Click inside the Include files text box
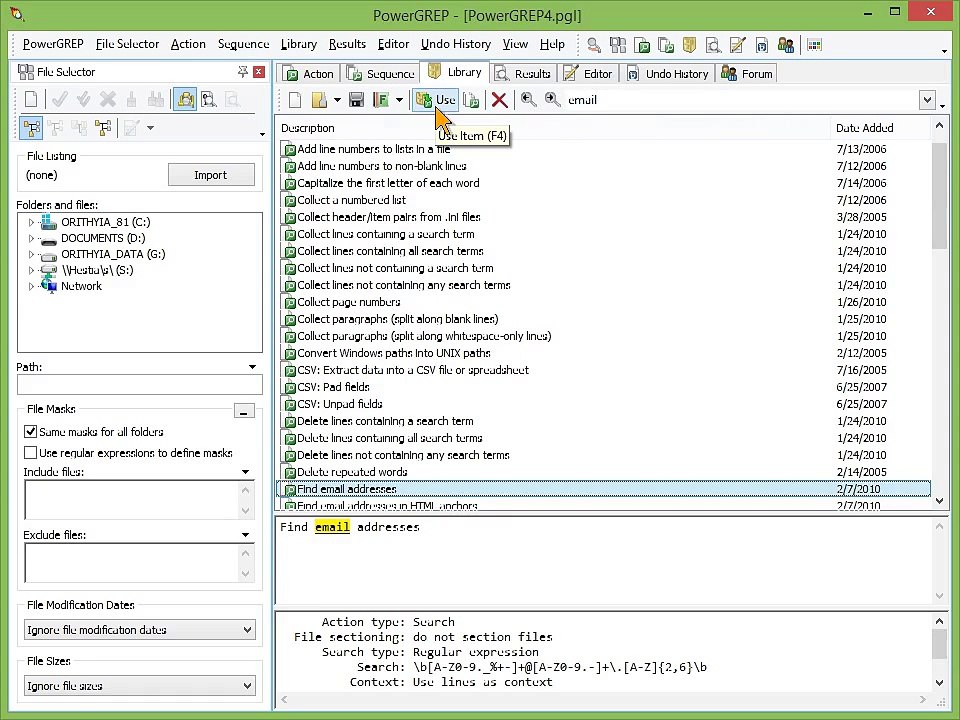Image resolution: width=960 pixels, height=720 pixels. tap(131, 500)
